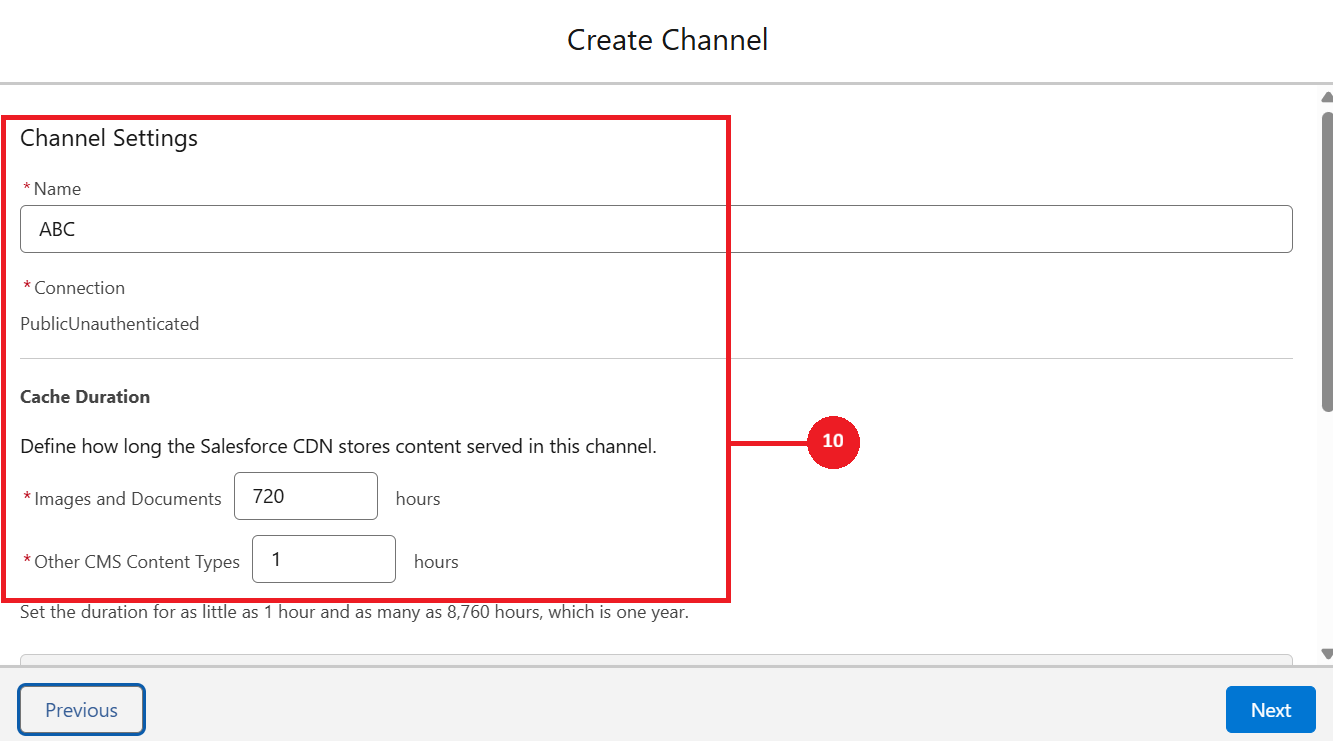Click the Other CMS Content Types hours field
1333x741 pixels.
pyautogui.click(x=323, y=559)
